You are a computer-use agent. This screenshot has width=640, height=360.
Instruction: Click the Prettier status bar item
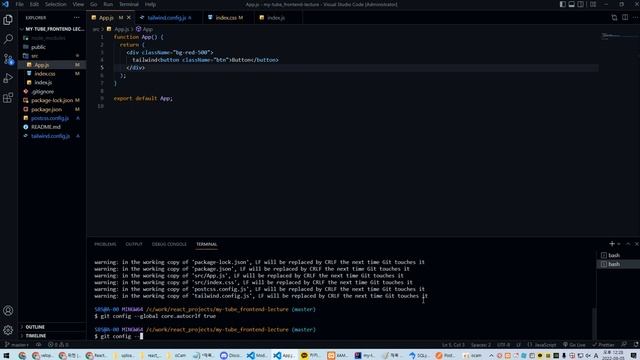tap(603, 345)
